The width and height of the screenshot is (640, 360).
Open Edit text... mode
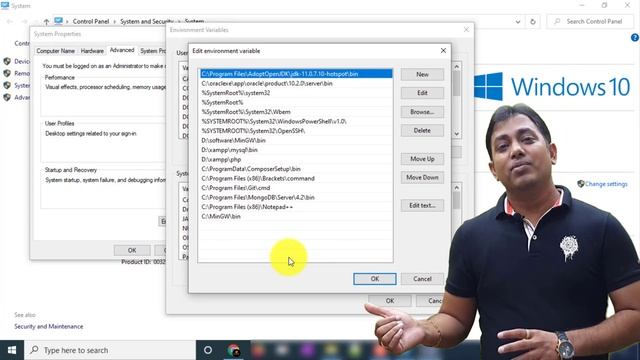pyautogui.click(x=422, y=205)
